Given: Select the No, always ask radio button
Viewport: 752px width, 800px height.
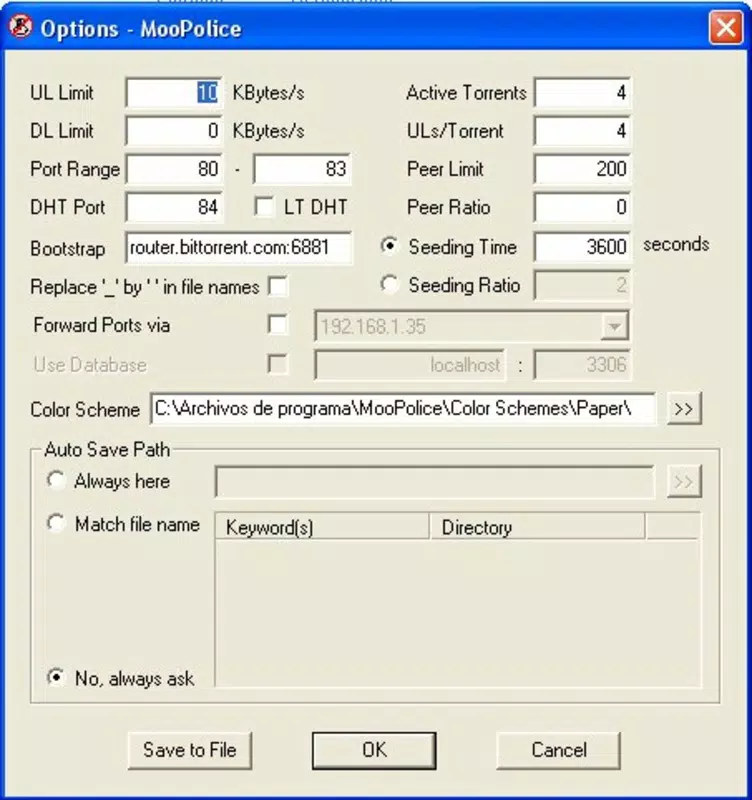Looking at the screenshot, I should tap(56, 678).
